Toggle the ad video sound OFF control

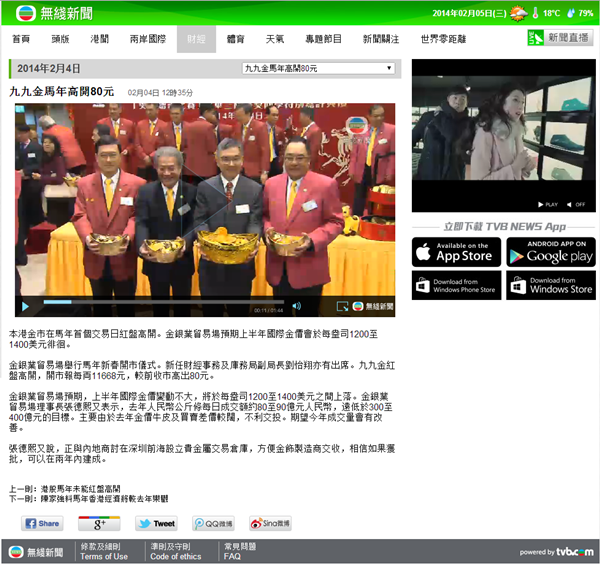tap(578, 204)
